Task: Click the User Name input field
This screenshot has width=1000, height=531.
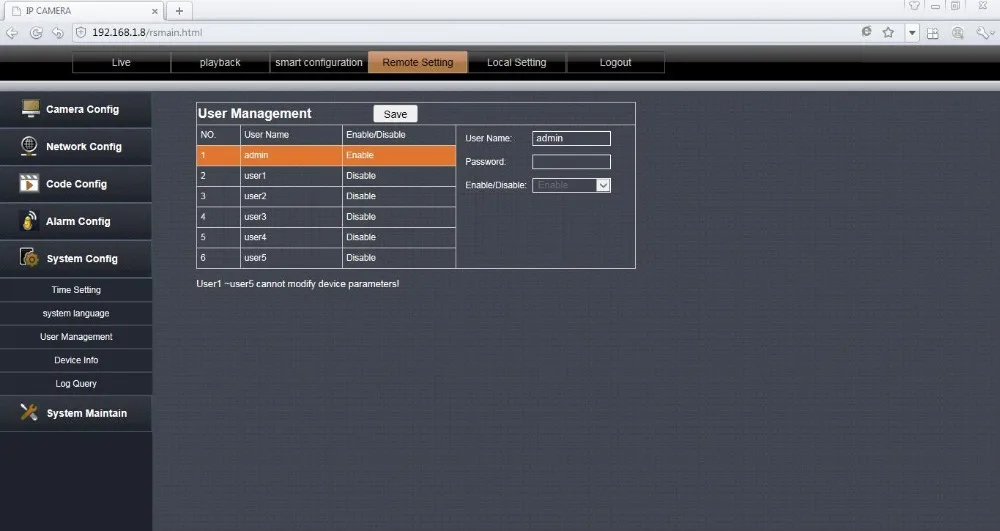Action: point(571,138)
